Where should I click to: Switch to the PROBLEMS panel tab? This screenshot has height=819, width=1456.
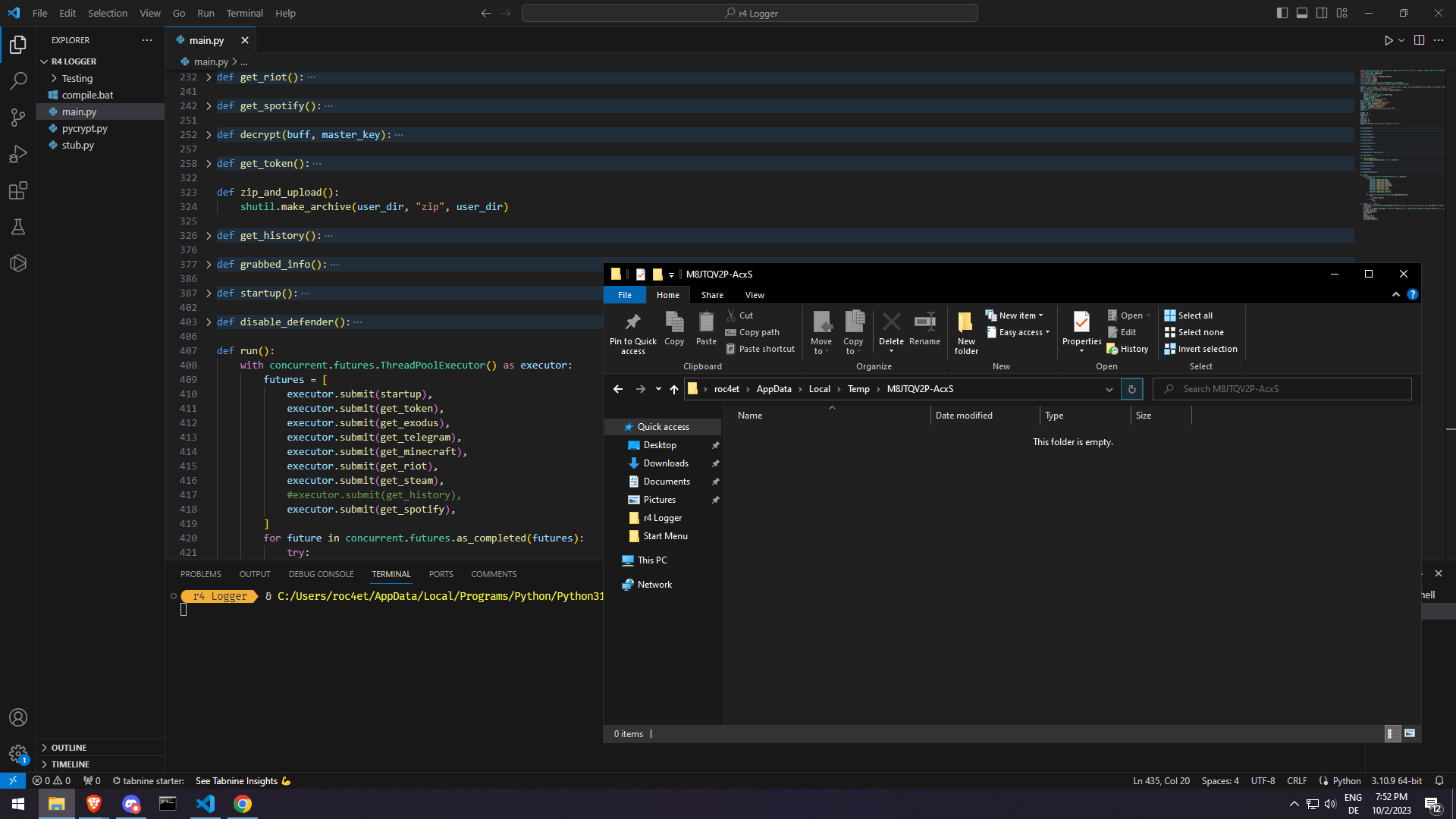(x=201, y=574)
